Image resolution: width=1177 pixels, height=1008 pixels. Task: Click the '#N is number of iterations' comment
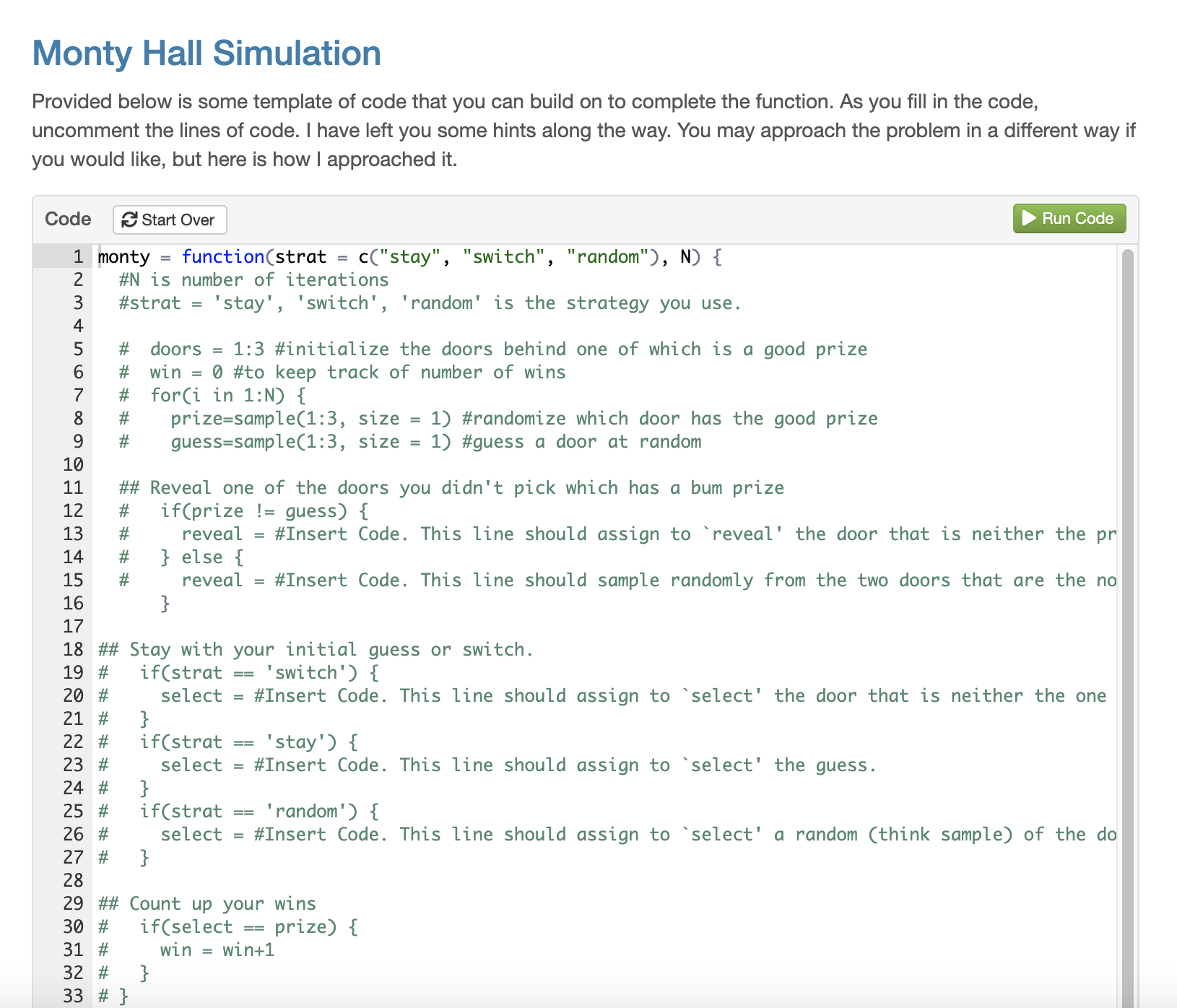point(253,279)
